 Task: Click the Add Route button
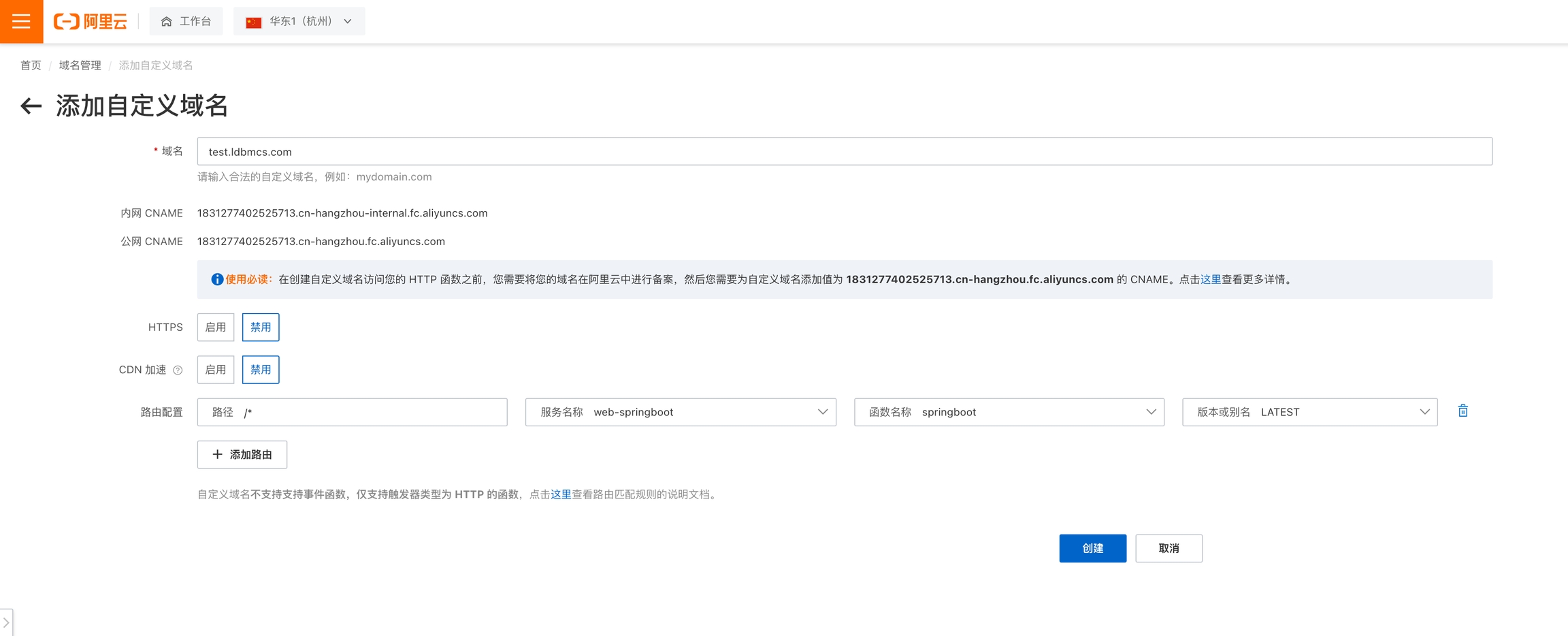coord(242,454)
